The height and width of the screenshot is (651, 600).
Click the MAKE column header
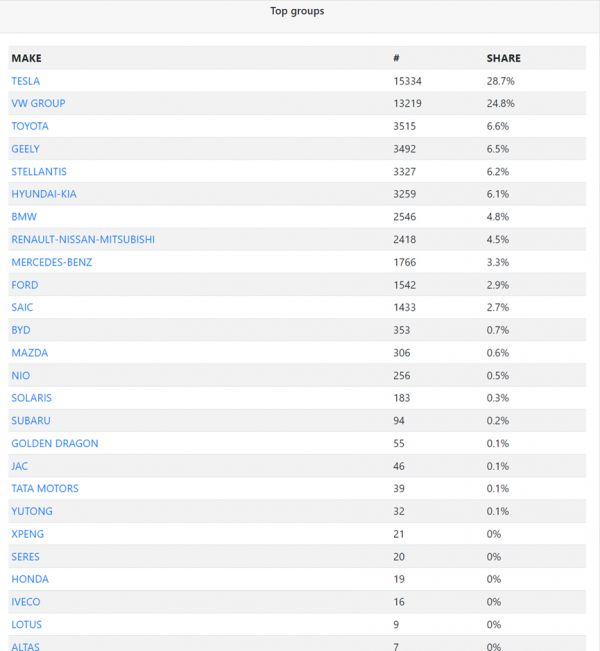click(x=27, y=58)
